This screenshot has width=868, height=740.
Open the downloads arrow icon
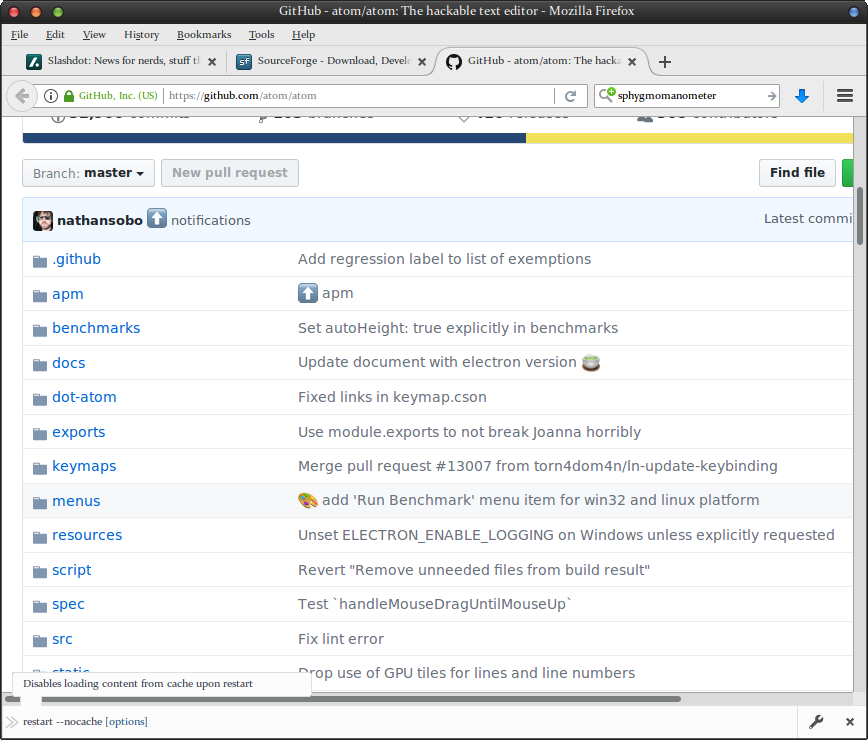tap(802, 96)
